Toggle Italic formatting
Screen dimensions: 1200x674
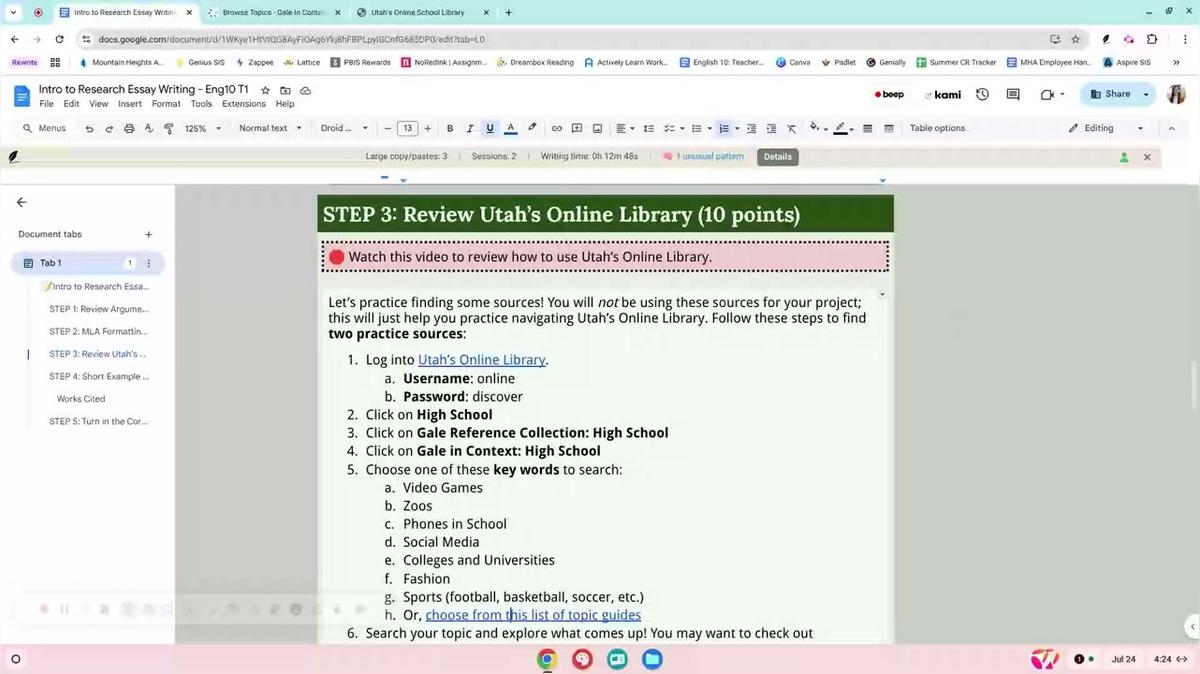[470, 128]
